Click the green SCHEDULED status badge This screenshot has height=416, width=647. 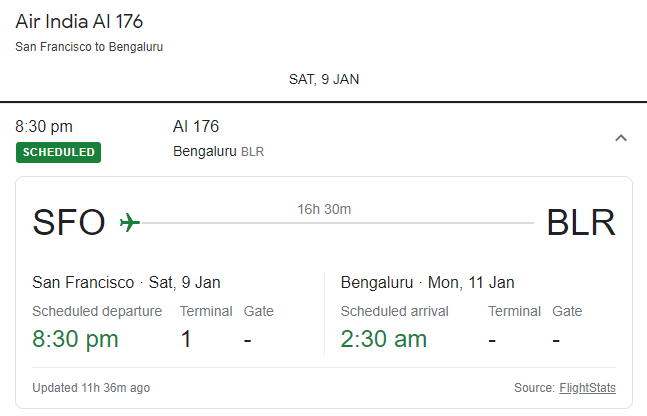point(58,152)
